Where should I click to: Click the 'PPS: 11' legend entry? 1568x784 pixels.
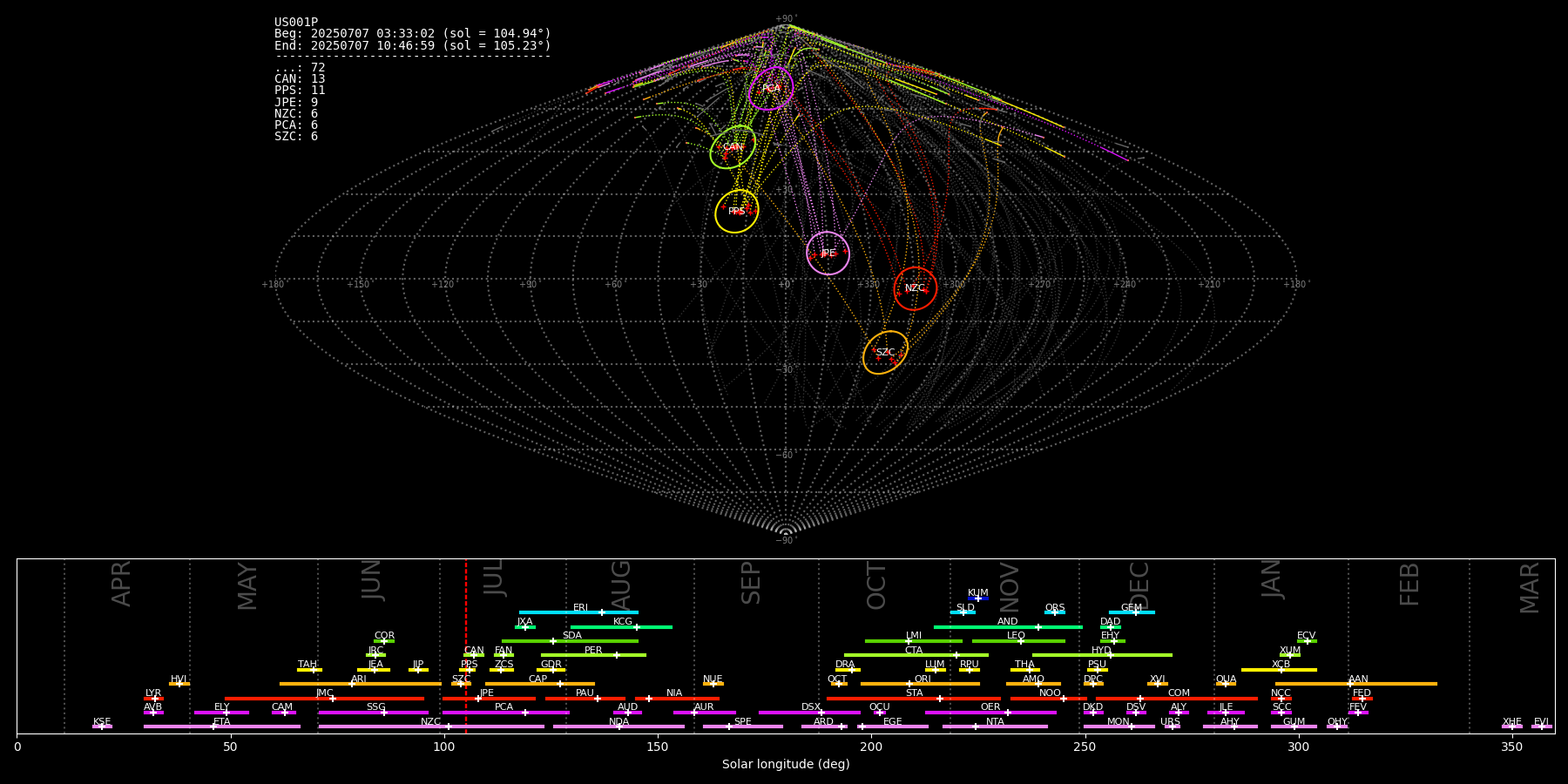(300, 91)
